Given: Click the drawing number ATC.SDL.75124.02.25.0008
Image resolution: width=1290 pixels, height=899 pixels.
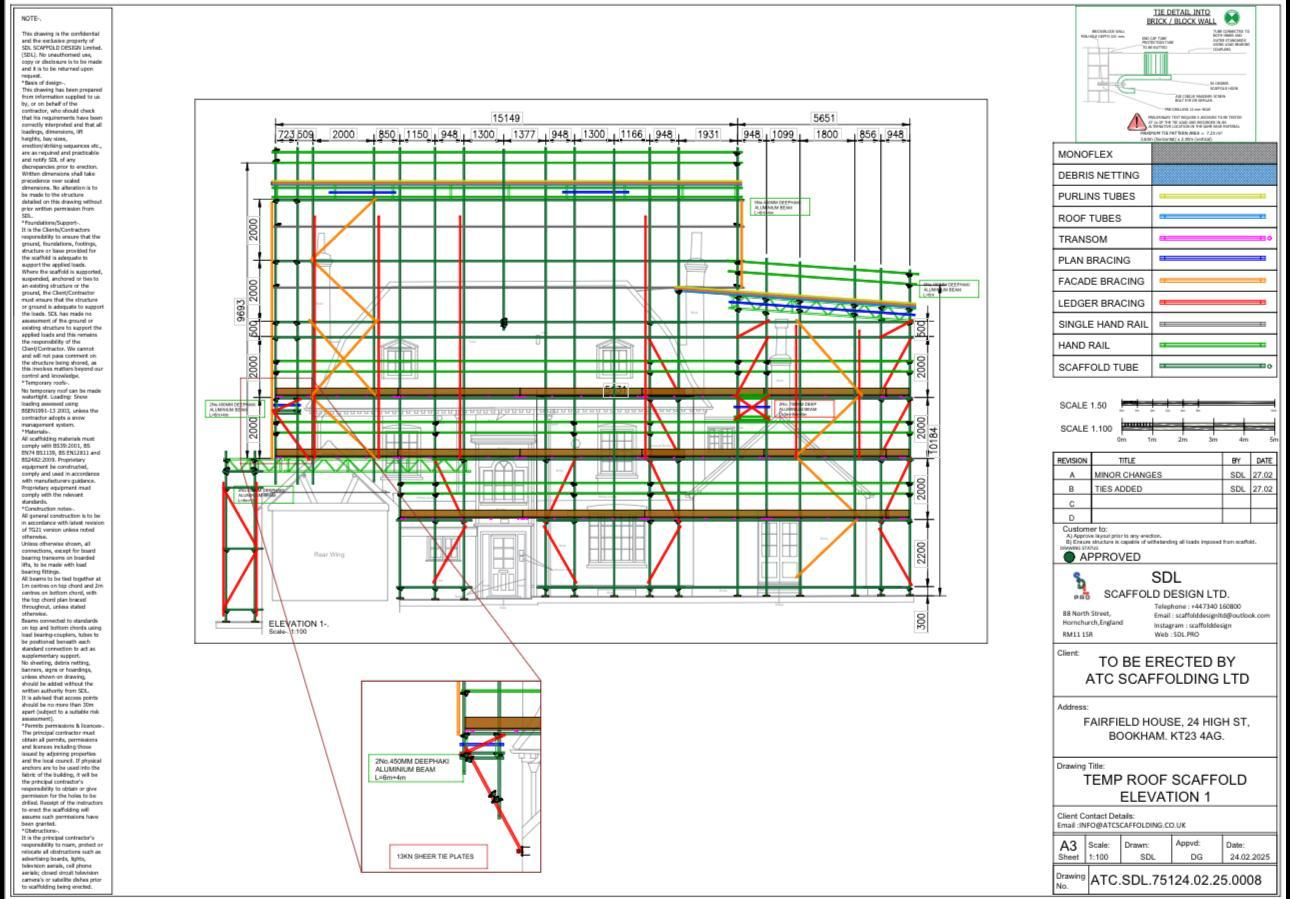Looking at the screenshot, I should click(1176, 880).
